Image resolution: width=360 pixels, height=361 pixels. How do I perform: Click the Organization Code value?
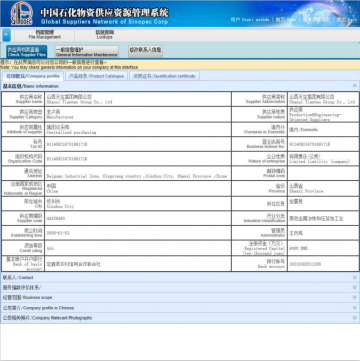tap(67, 159)
